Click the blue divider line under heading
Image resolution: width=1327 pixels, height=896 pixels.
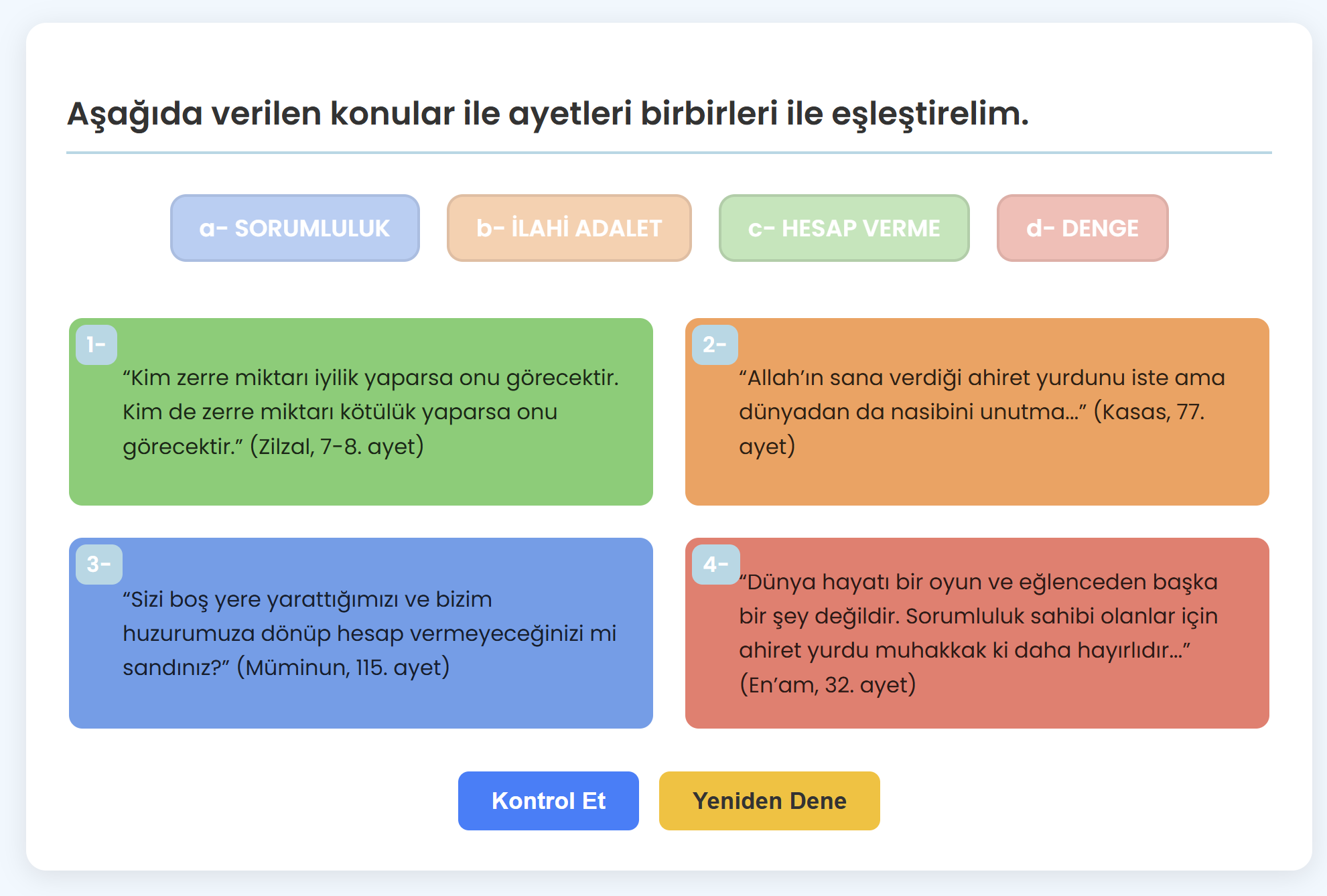[669, 153]
